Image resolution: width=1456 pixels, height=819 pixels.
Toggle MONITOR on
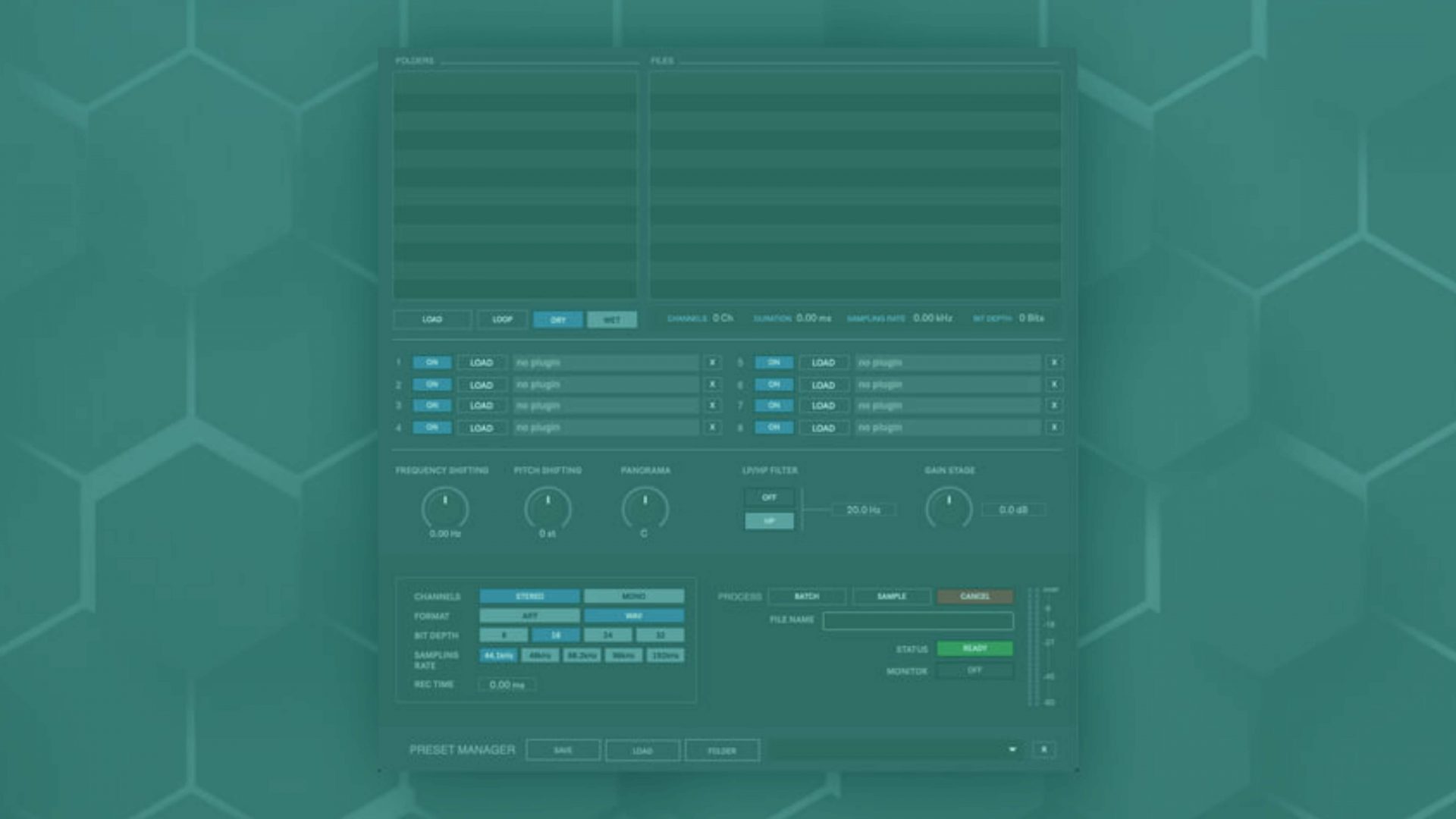click(x=974, y=670)
